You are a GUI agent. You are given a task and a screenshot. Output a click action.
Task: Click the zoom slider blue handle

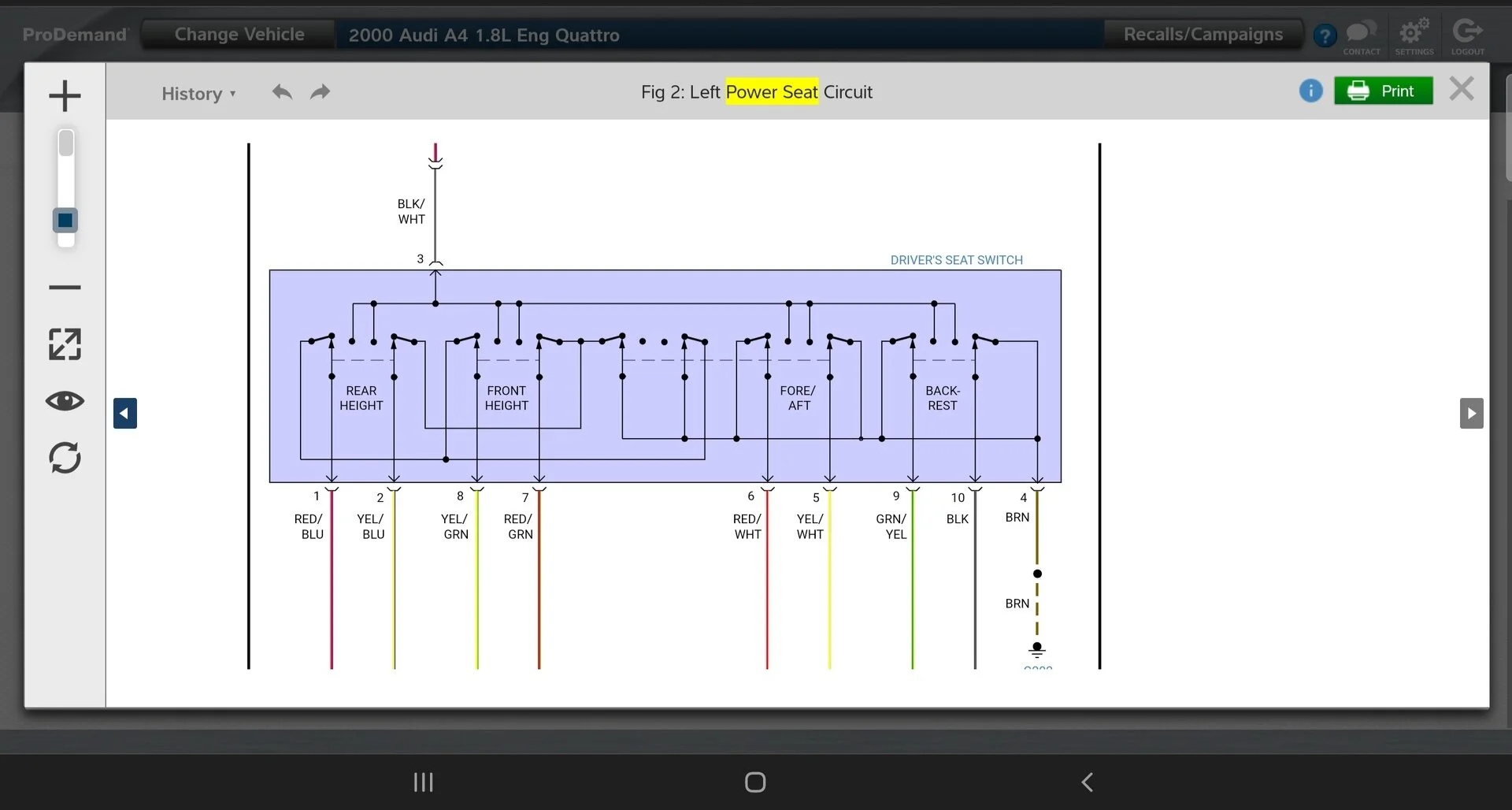(x=65, y=221)
